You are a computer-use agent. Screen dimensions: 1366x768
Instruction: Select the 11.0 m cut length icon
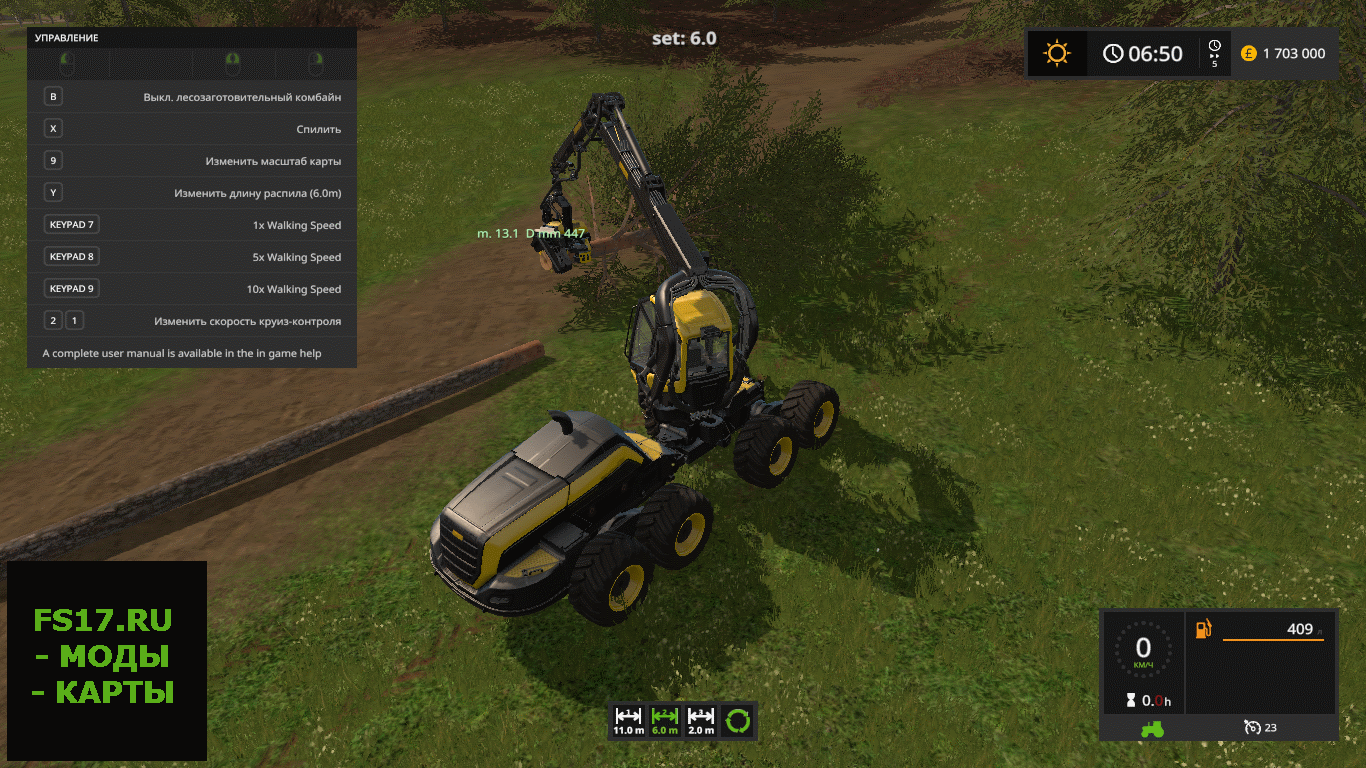click(x=628, y=720)
